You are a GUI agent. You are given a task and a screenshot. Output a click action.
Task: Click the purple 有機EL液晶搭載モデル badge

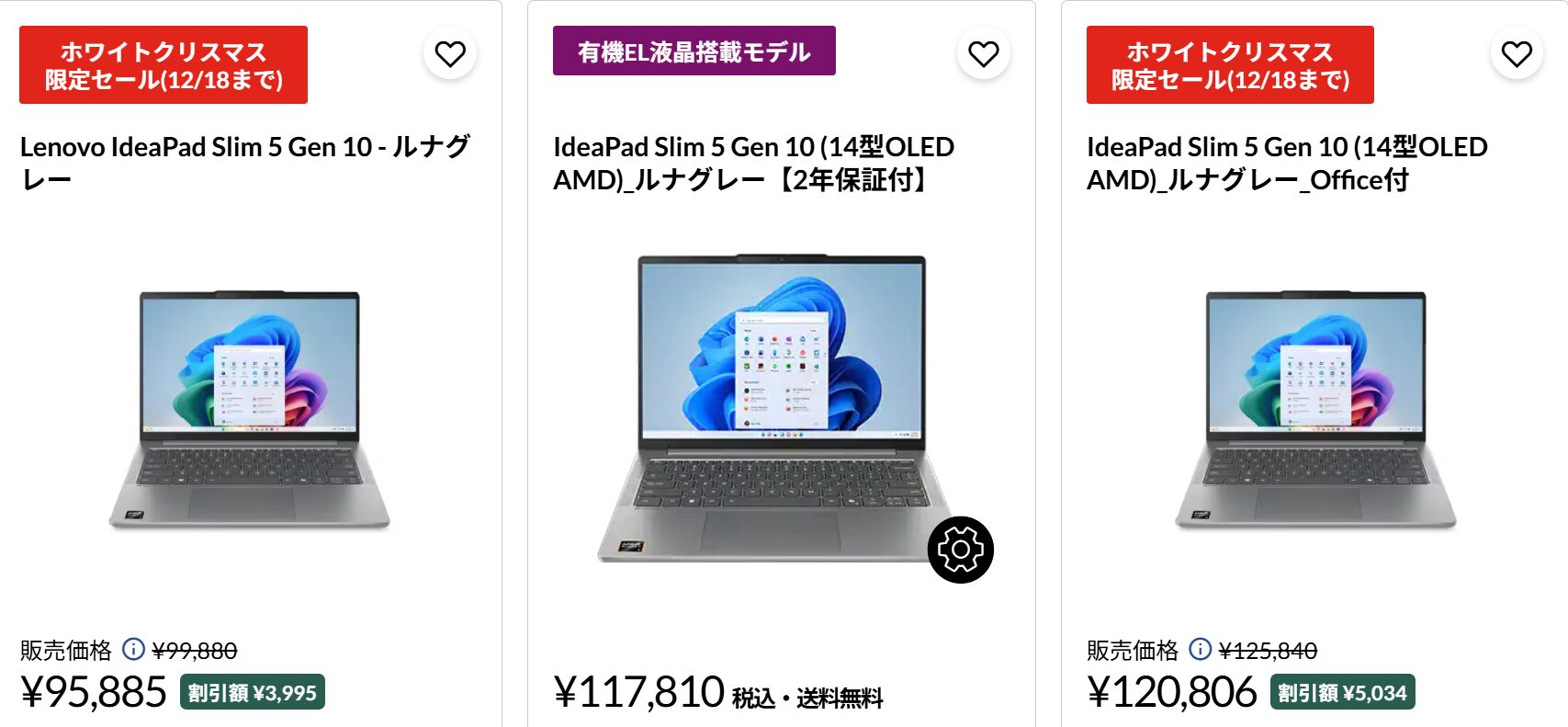[x=692, y=52]
